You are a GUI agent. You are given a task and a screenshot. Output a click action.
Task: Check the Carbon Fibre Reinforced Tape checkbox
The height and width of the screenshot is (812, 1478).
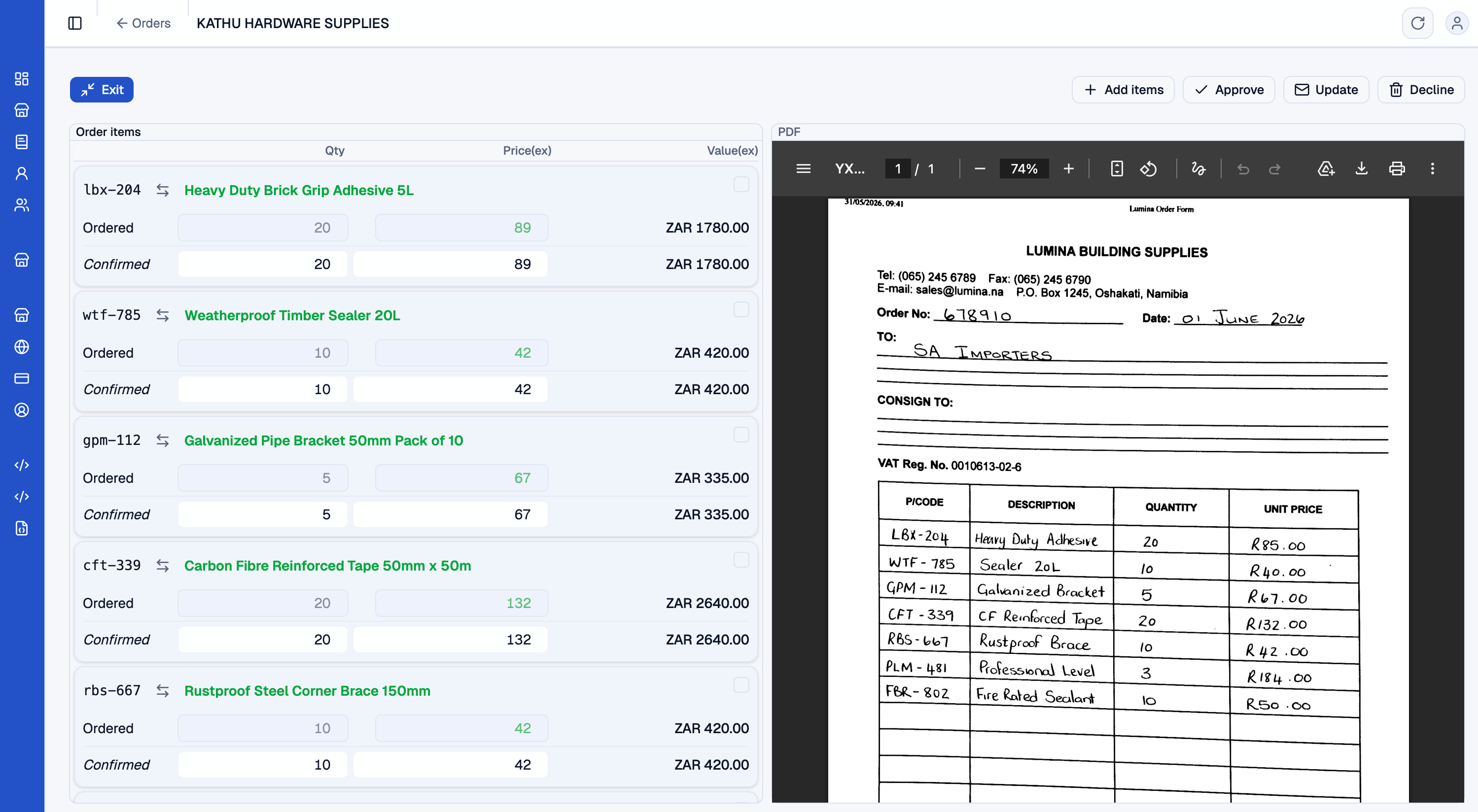click(x=740, y=560)
